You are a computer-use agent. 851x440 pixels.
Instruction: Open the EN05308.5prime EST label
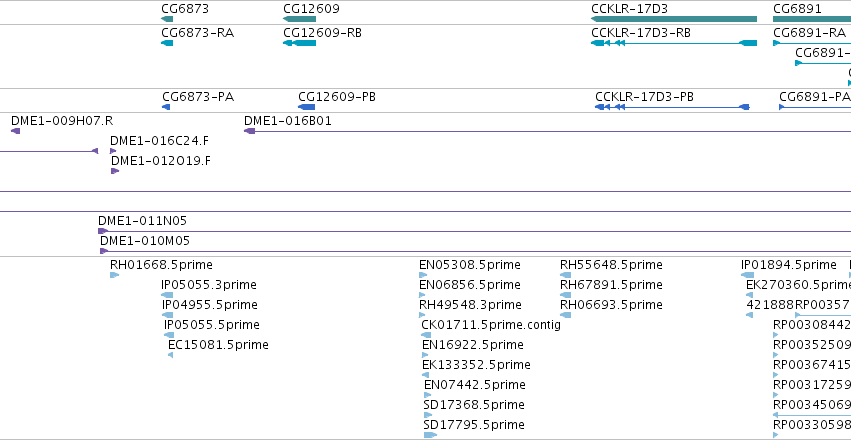point(469,265)
